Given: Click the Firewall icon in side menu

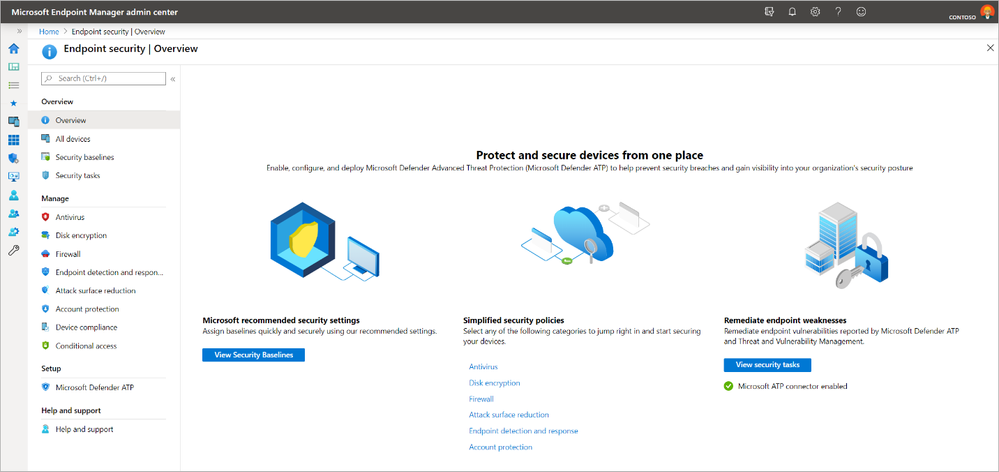Looking at the screenshot, I should coord(45,254).
